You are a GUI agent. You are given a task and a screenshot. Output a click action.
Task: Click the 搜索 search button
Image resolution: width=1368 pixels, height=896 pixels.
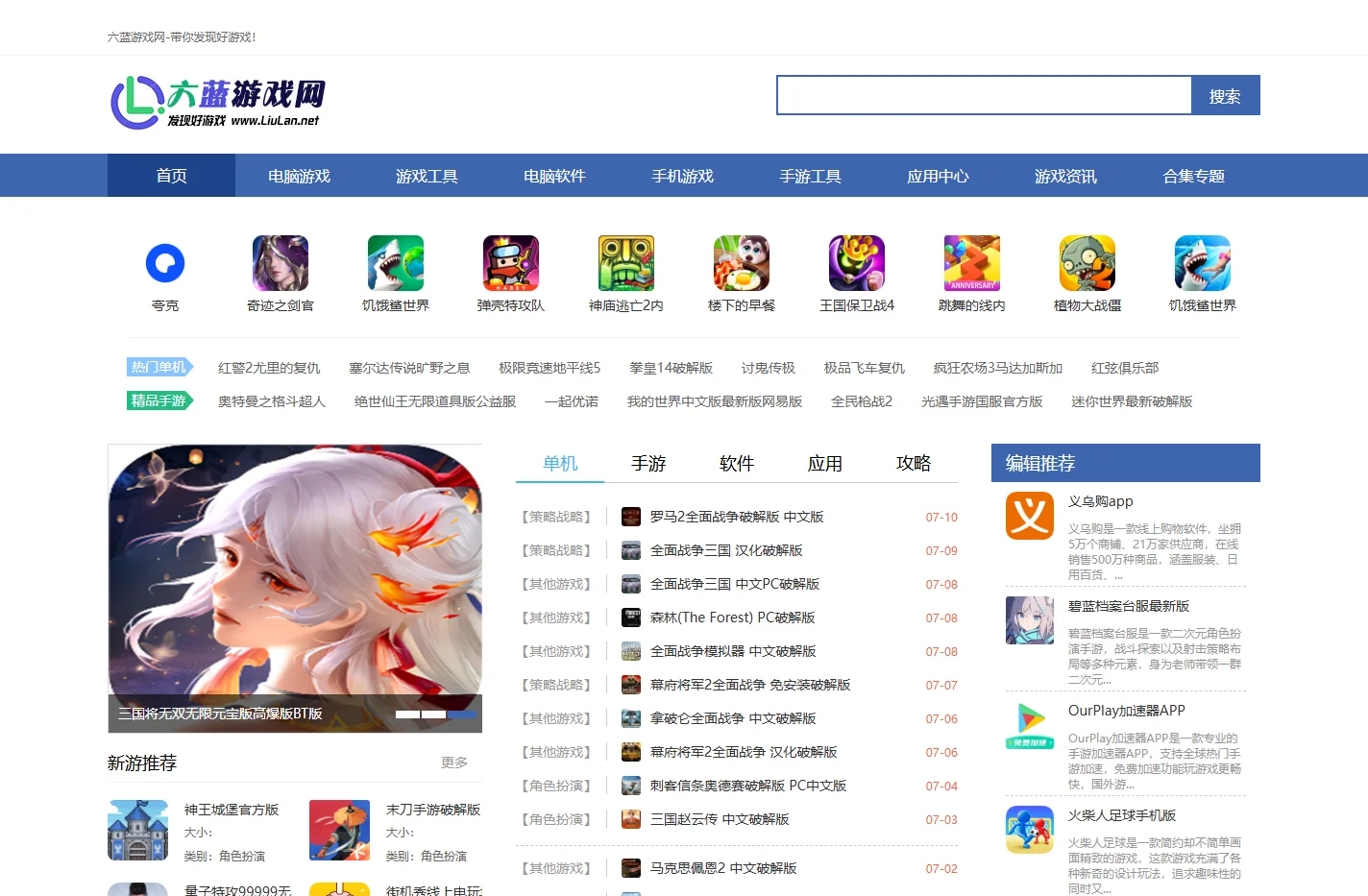coord(1225,96)
